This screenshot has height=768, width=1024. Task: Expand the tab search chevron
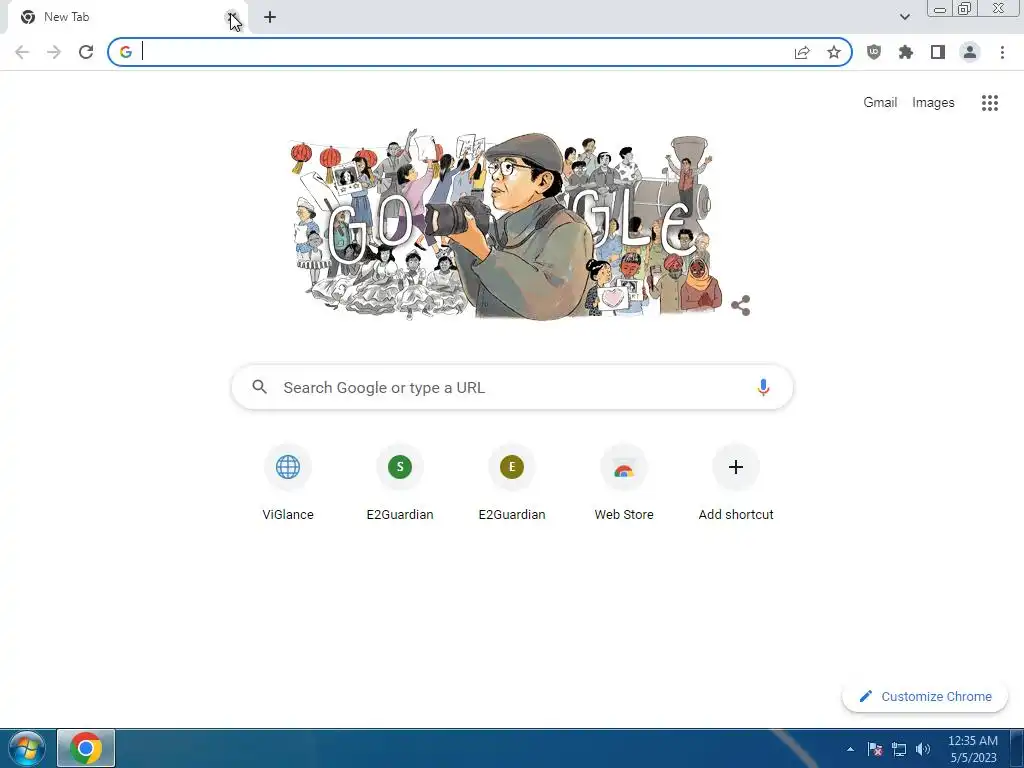(904, 17)
